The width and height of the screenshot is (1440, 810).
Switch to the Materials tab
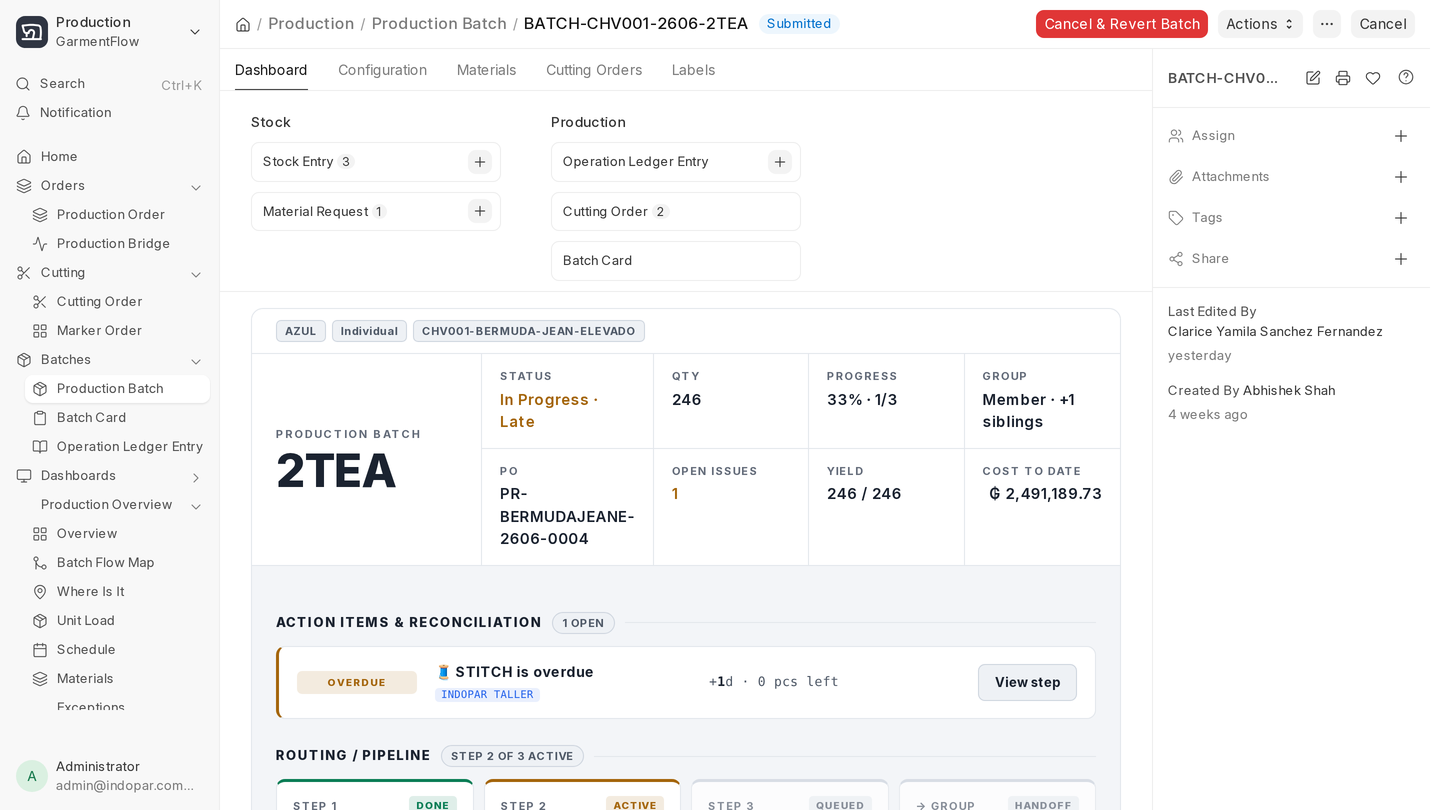pos(486,70)
